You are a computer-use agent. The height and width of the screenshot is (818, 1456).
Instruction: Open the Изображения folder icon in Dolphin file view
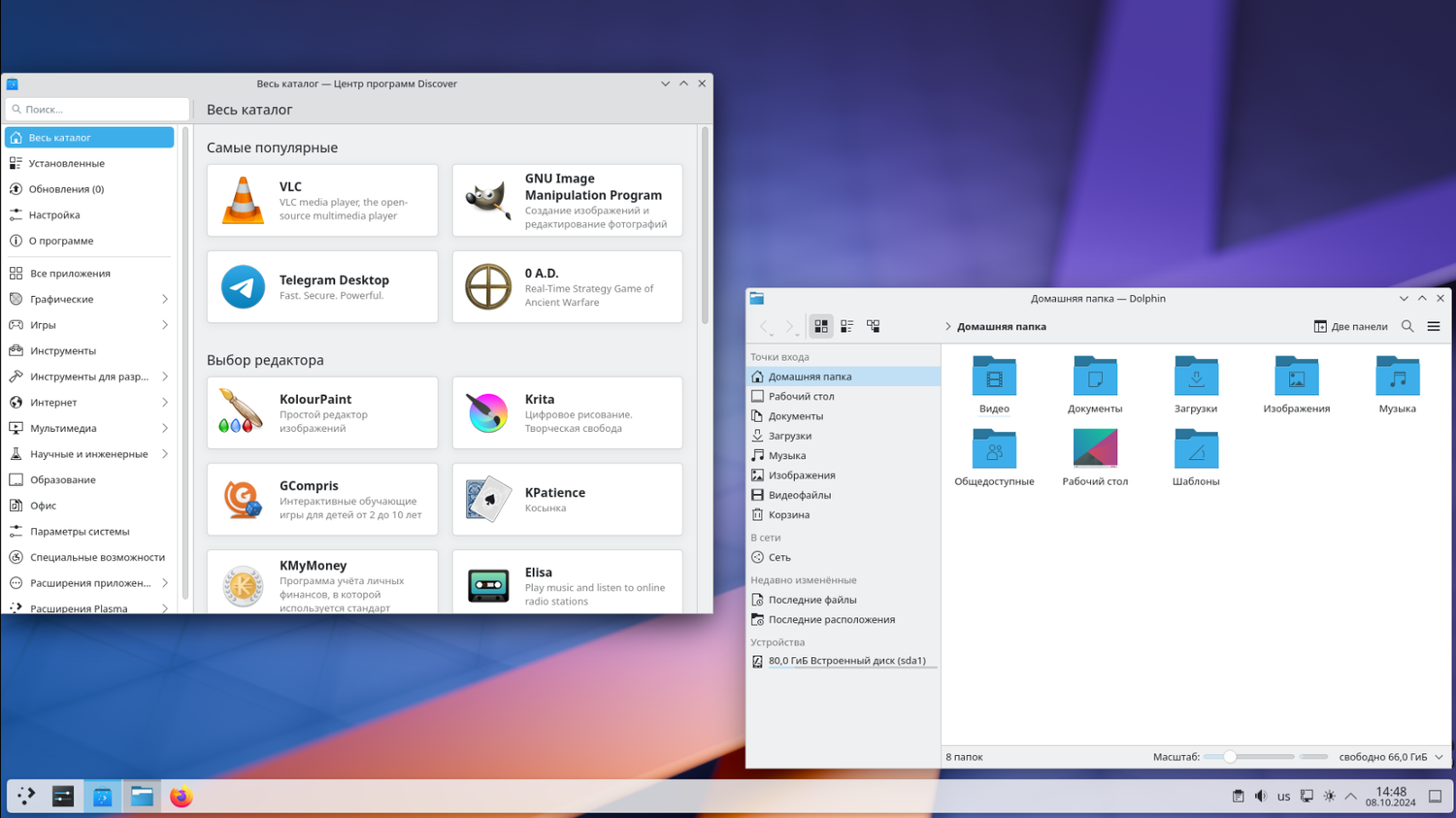pos(1297,376)
